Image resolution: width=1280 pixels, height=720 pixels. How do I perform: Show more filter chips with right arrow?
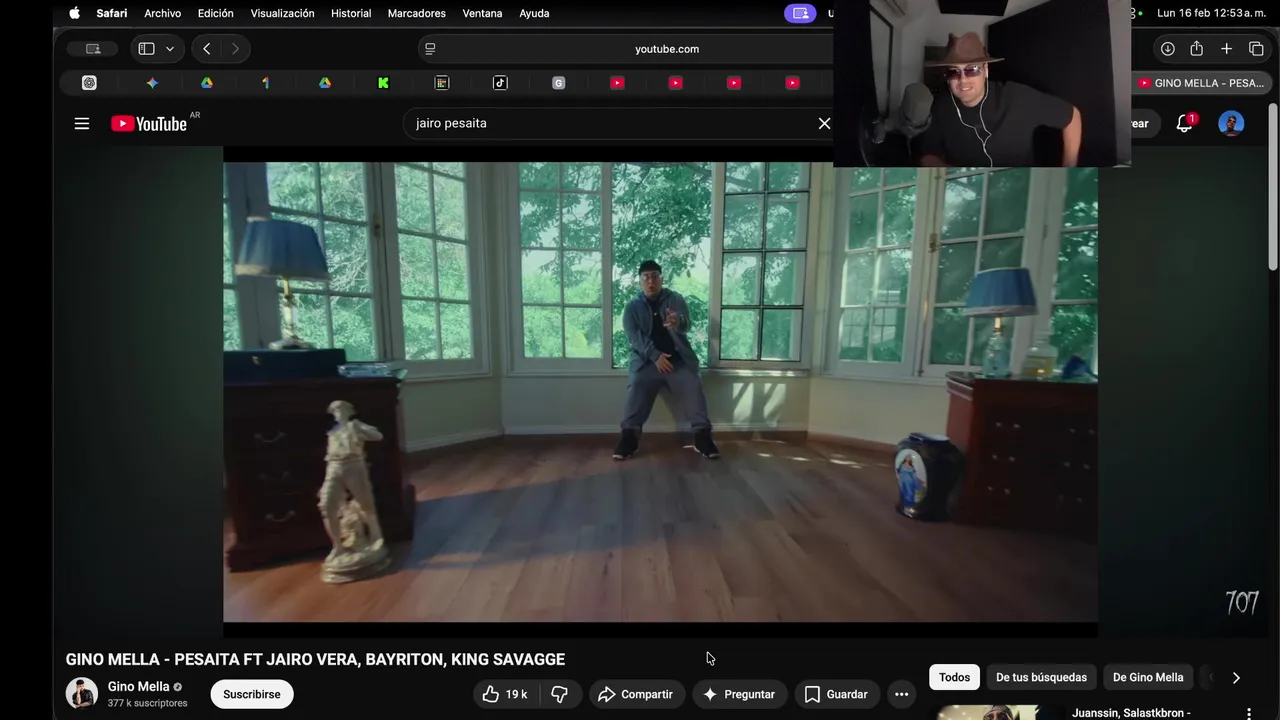[1236, 677]
